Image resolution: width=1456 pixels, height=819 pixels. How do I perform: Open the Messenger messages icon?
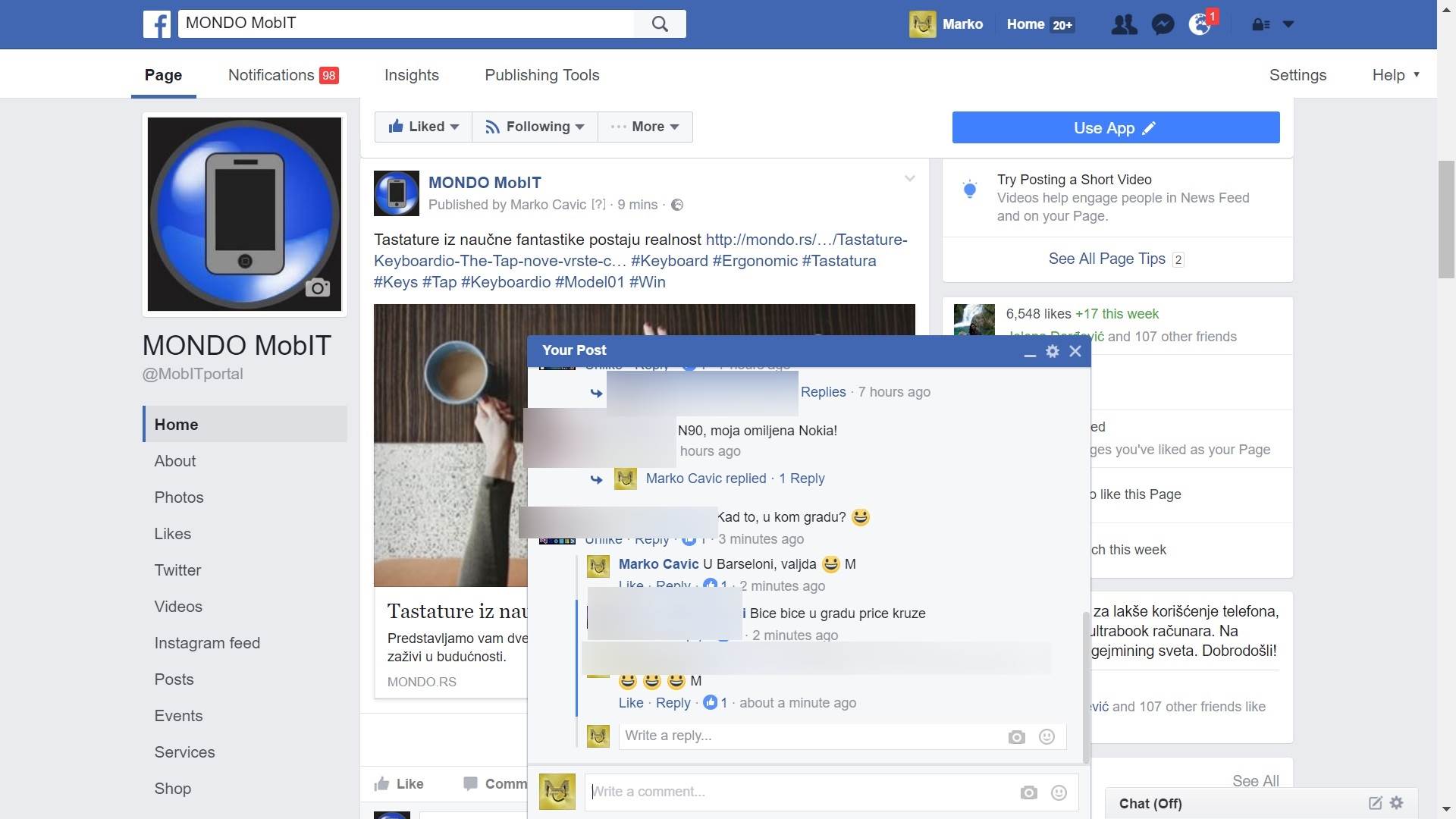coord(1163,24)
